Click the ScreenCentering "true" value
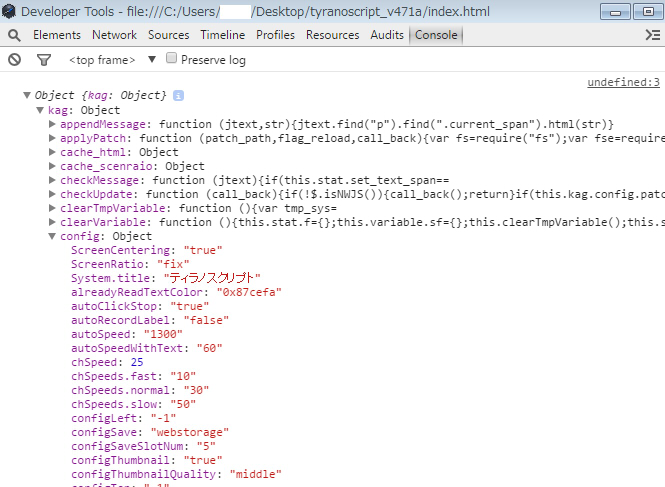The width and height of the screenshot is (665, 487). tap(203, 250)
